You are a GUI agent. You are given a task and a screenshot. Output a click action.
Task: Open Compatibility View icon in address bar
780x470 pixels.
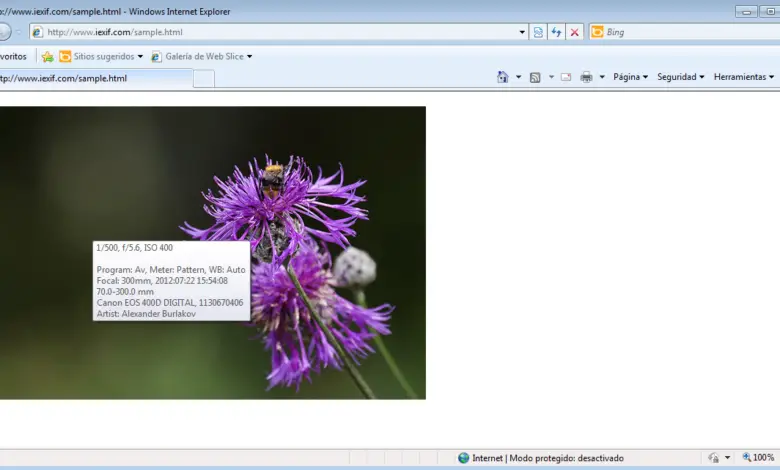pyautogui.click(x=538, y=32)
